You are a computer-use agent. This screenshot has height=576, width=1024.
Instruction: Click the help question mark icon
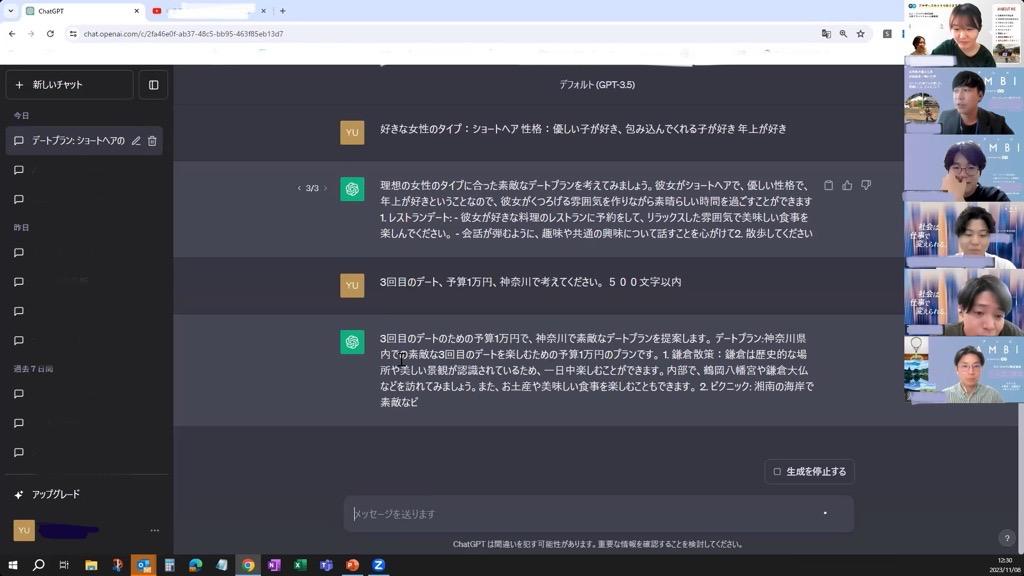1006,538
